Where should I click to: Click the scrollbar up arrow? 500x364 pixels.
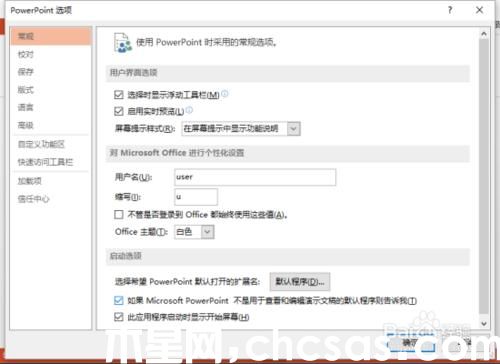[484, 34]
